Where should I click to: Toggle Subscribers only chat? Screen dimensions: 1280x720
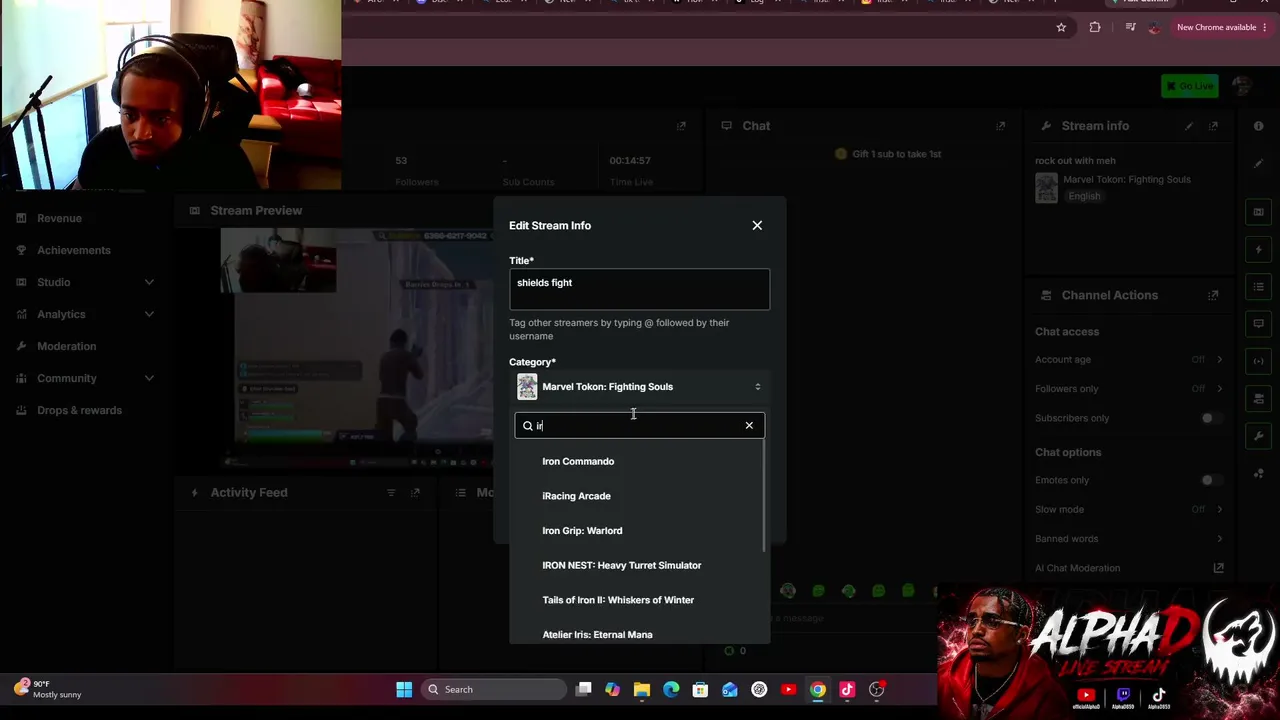pyautogui.click(x=1210, y=418)
